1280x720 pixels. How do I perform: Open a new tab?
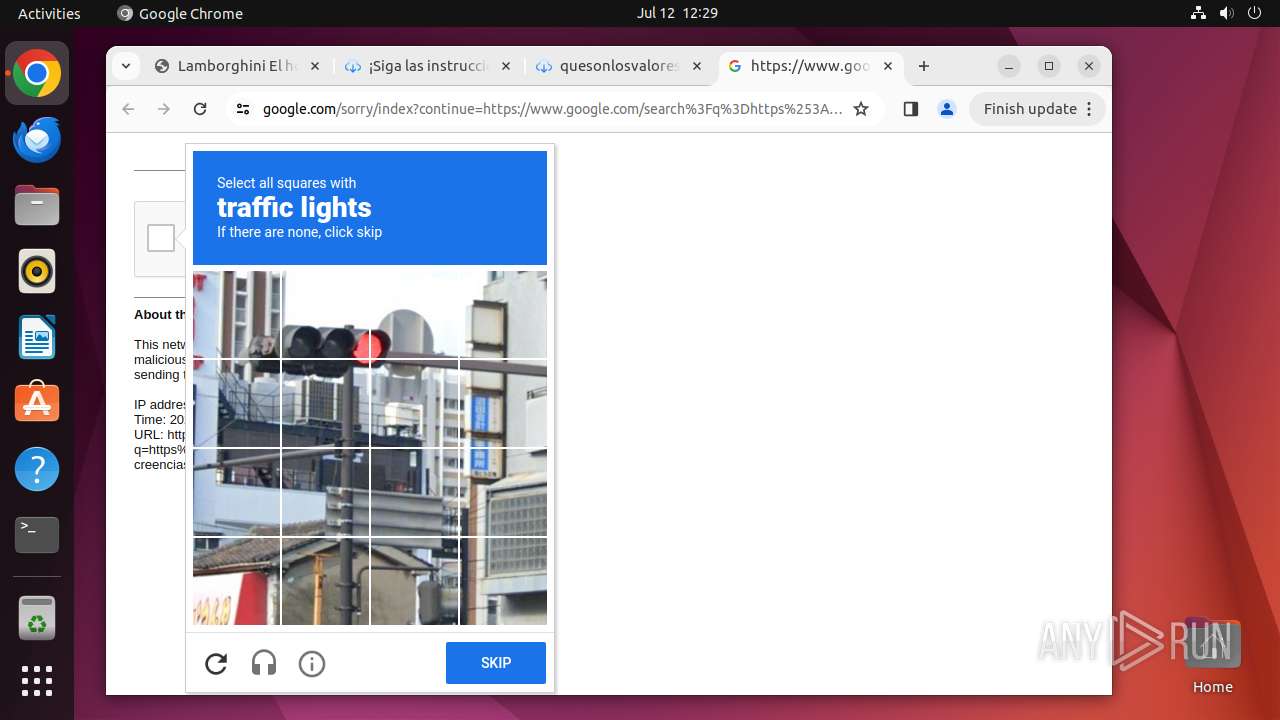coord(924,66)
